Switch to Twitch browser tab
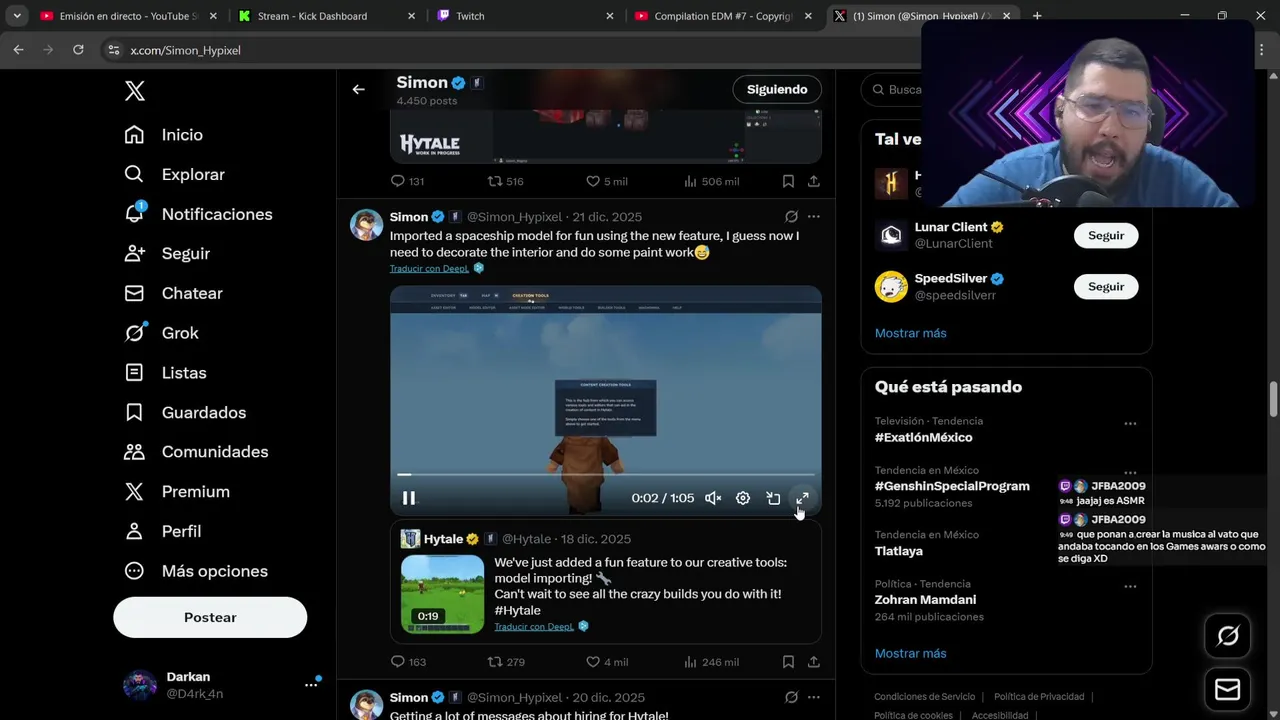Screen dimensions: 1280x720 tap(527, 16)
